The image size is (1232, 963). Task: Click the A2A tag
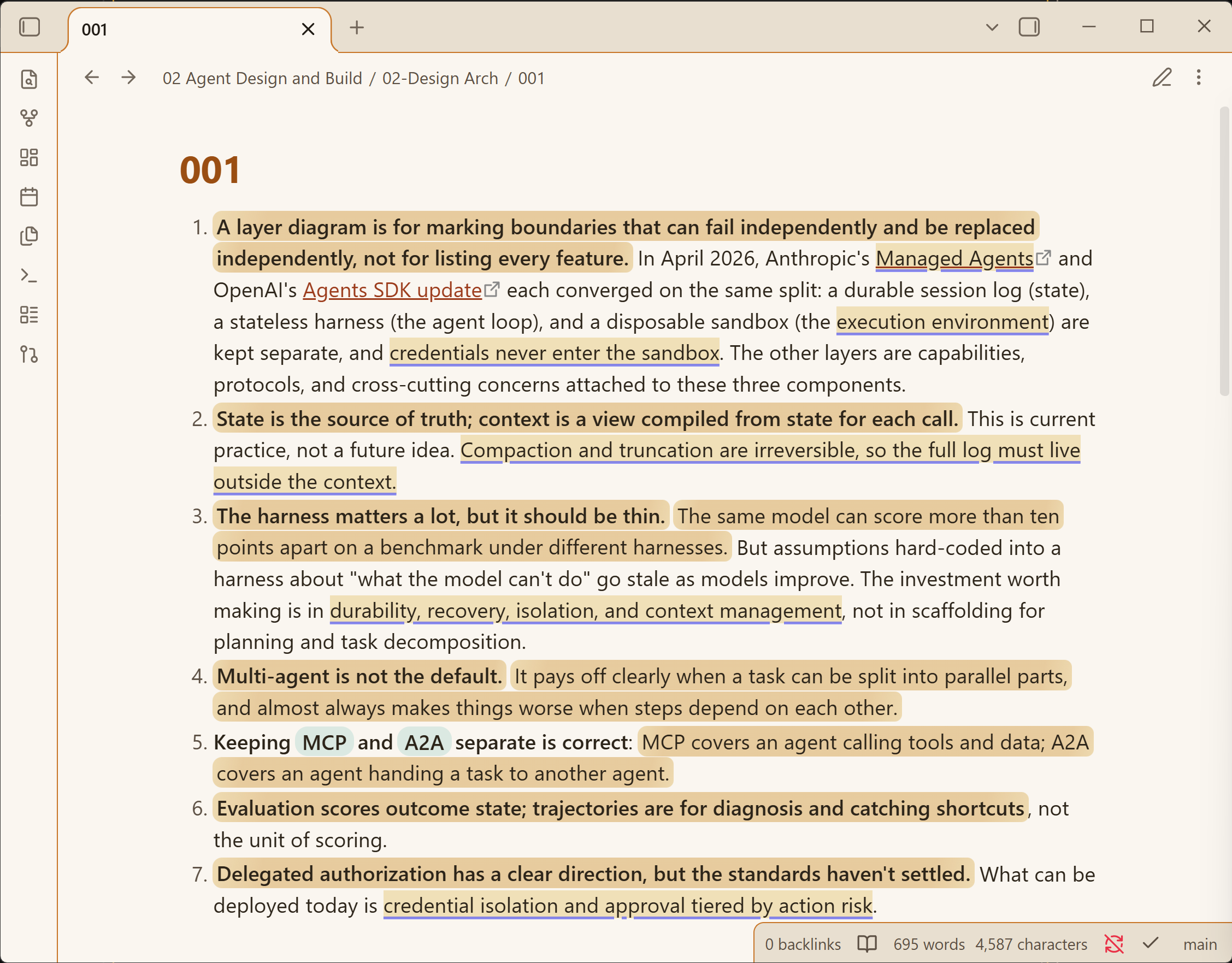pyautogui.click(x=424, y=742)
